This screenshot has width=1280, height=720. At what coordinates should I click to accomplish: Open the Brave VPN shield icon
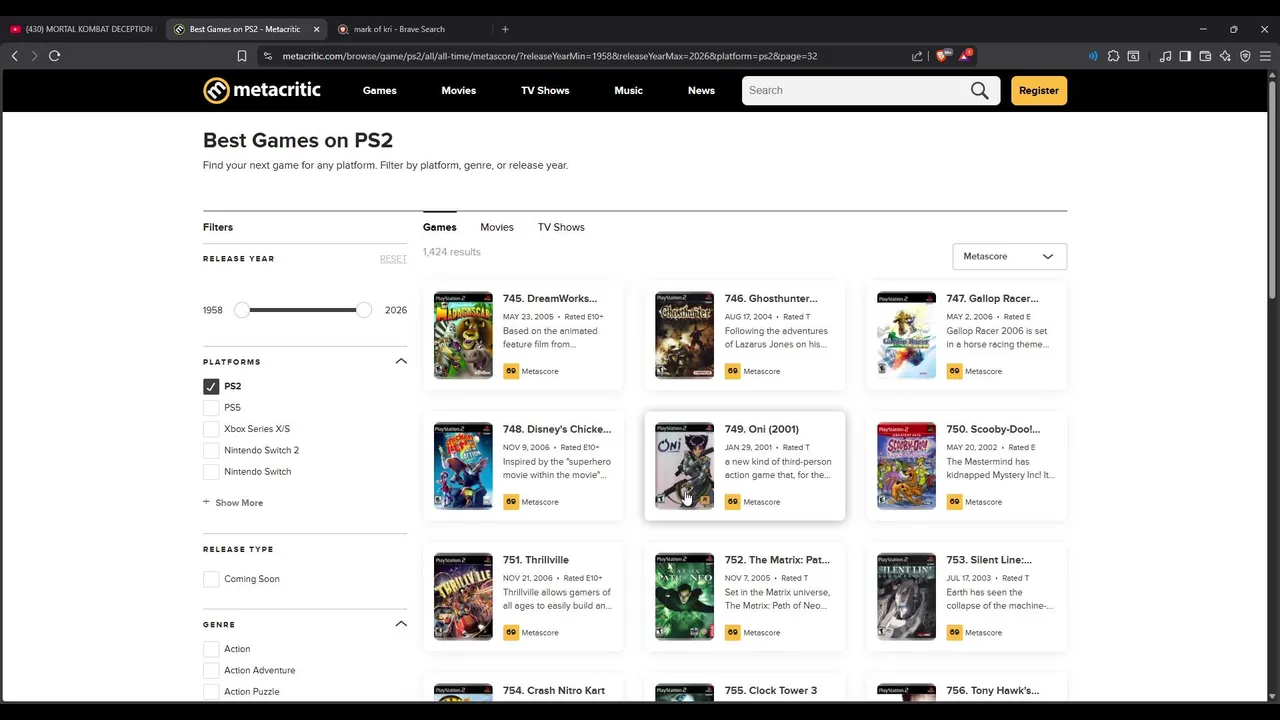pyautogui.click(x=1245, y=56)
